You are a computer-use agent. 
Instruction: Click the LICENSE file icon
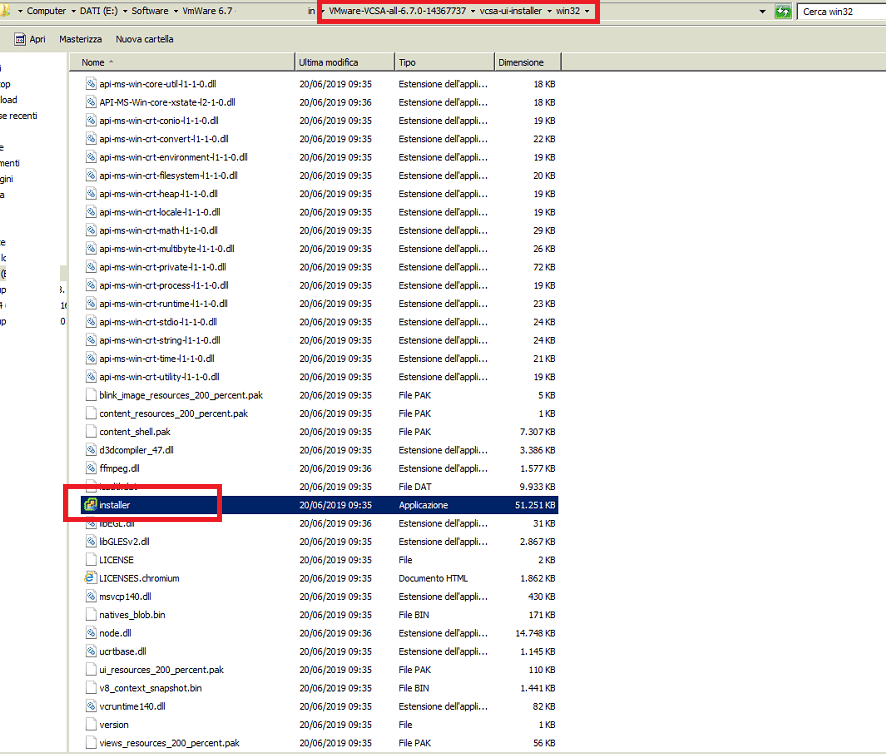(90, 560)
